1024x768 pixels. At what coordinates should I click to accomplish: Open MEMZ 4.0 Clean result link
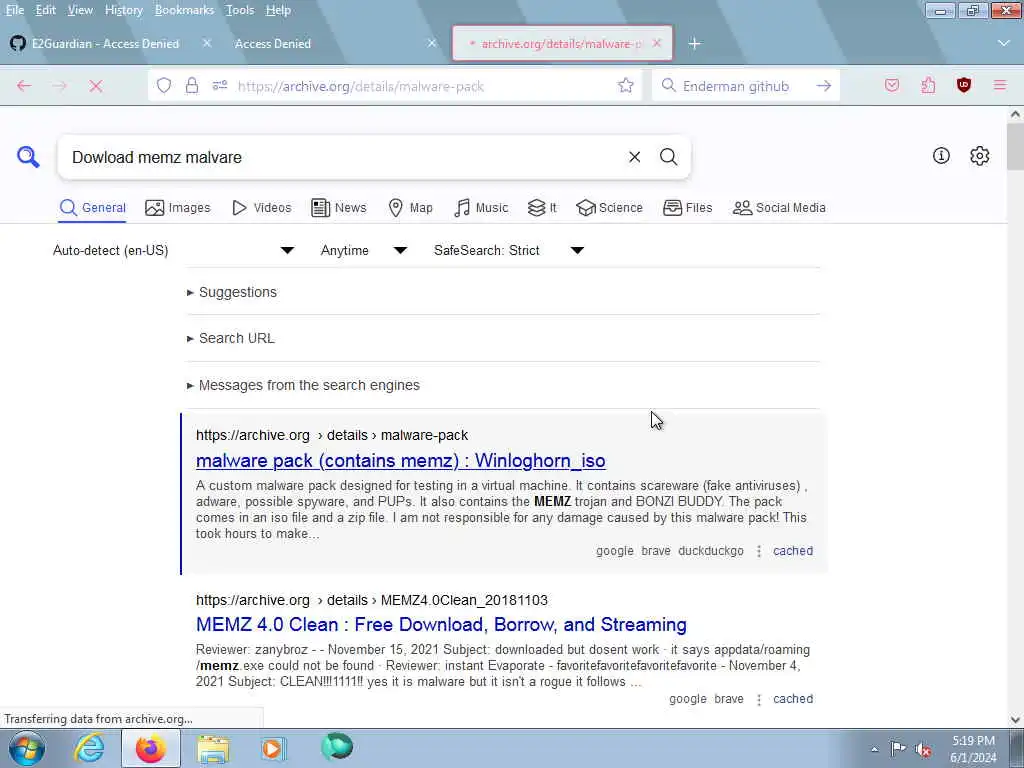coord(441,624)
